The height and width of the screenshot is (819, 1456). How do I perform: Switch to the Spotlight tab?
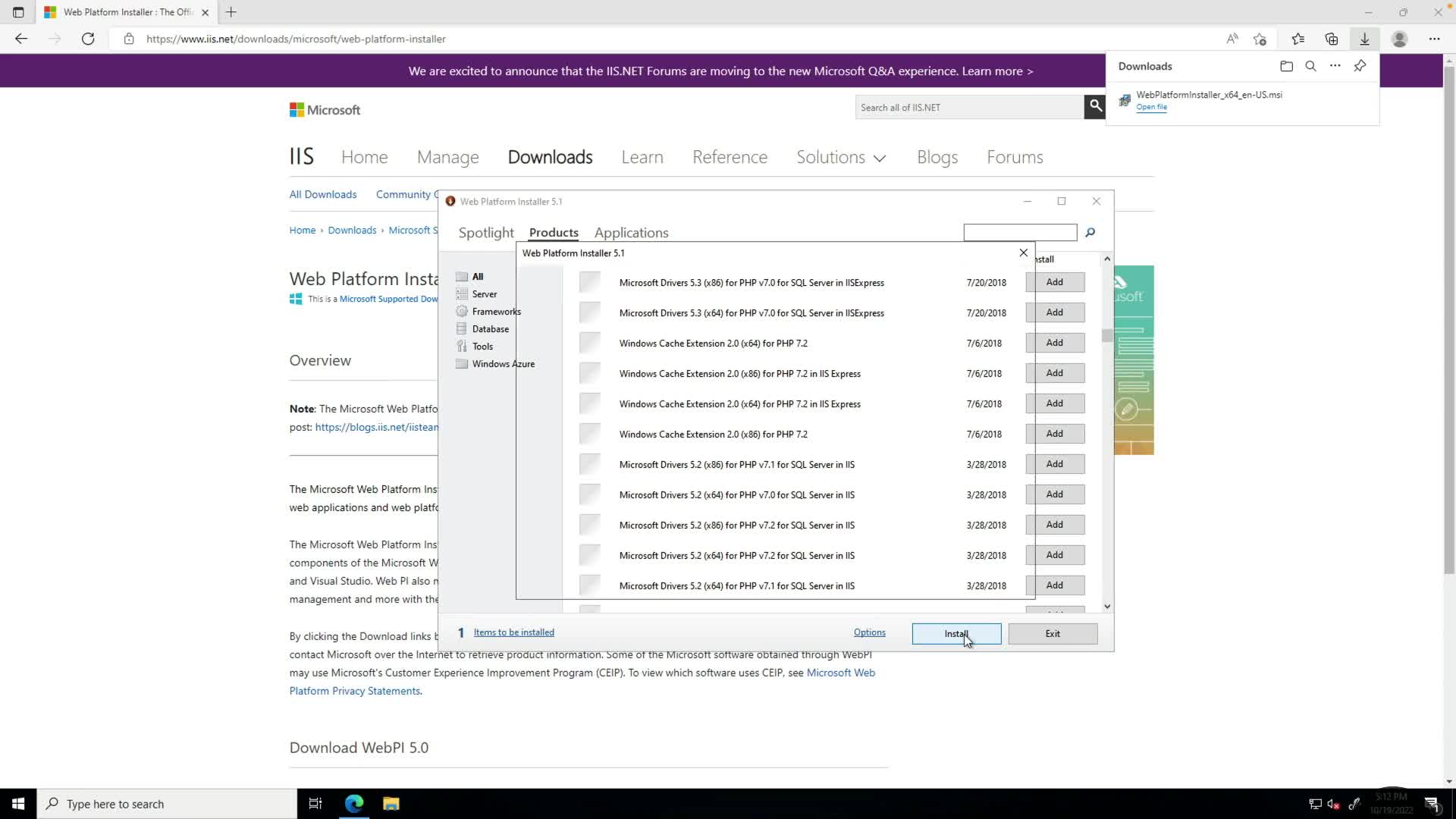[x=485, y=233]
